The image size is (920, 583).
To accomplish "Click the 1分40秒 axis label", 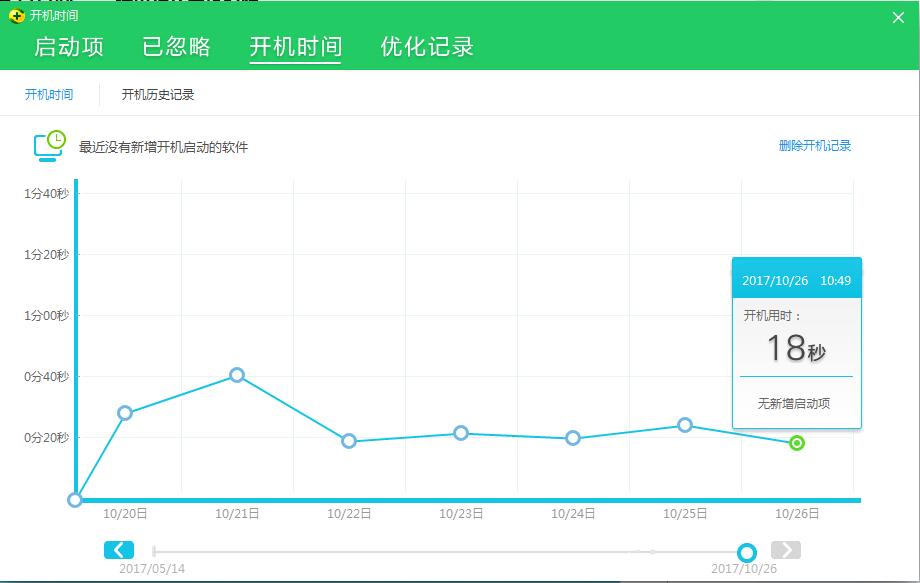I will click(46, 194).
